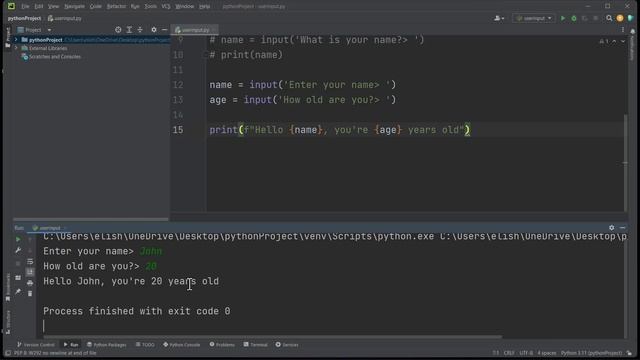Toggle soft-wrap in Run console
Screen dimensions: 640x360
pos(30,262)
